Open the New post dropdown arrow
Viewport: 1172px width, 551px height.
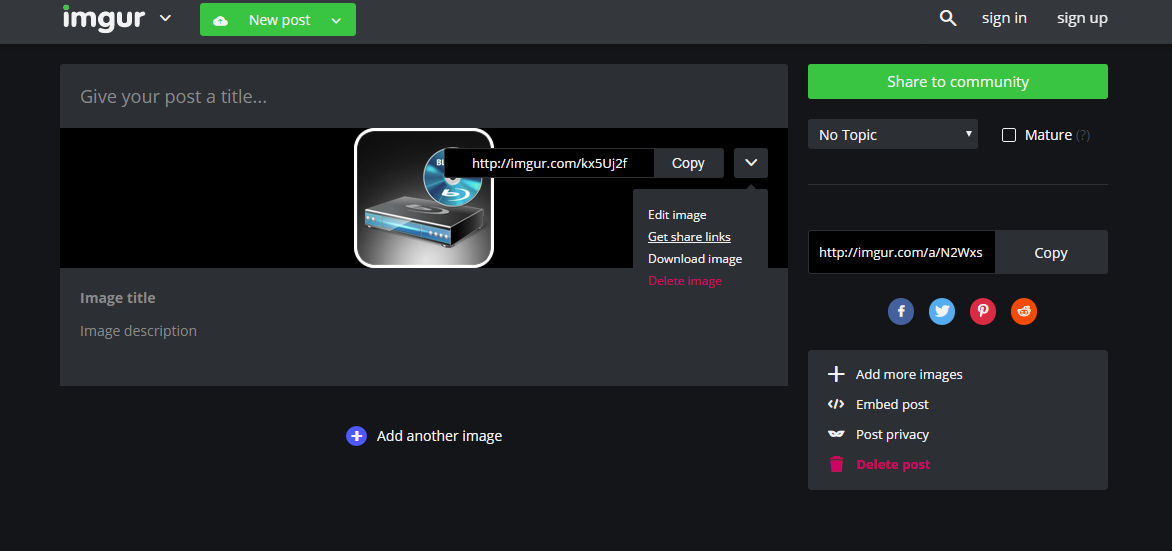point(336,21)
